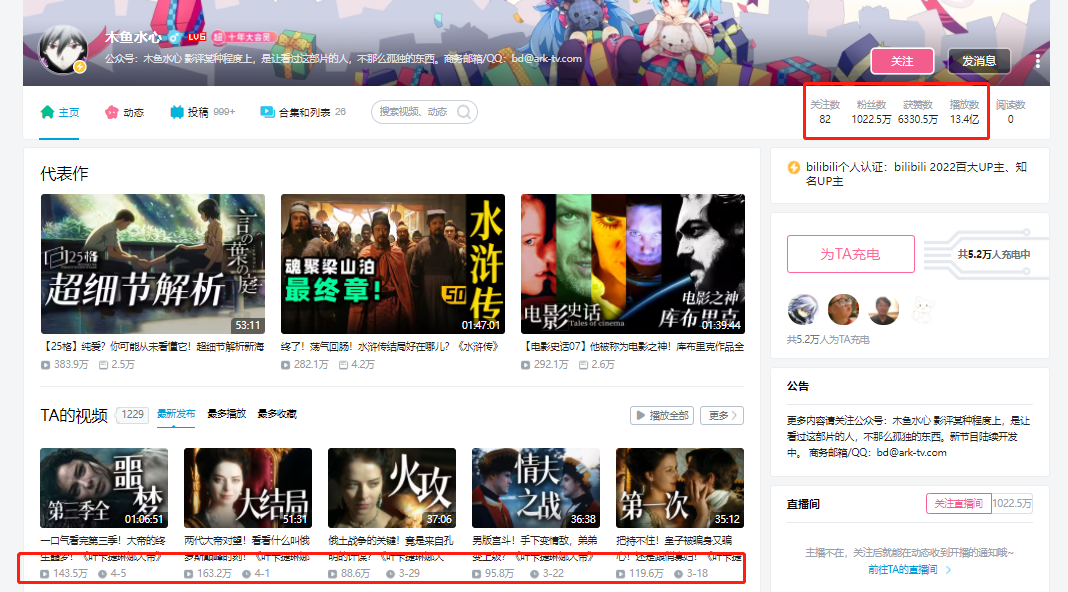The image size is (1068, 592).
Task: Click the 1229 video count badge
Action: [x=132, y=414]
